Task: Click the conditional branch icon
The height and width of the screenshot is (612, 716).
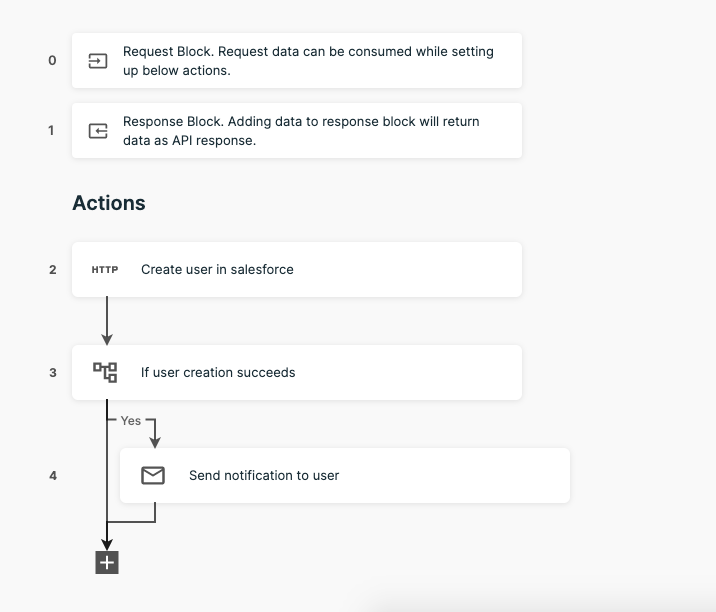Action: [x=105, y=372]
